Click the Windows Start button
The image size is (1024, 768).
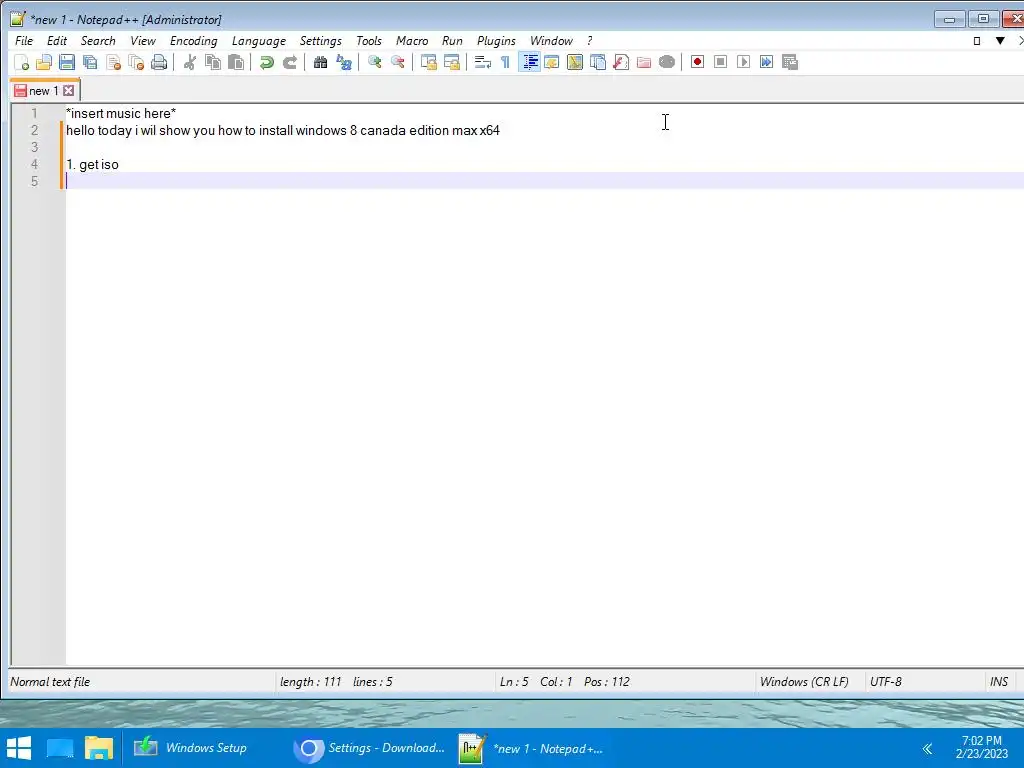(x=19, y=748)
